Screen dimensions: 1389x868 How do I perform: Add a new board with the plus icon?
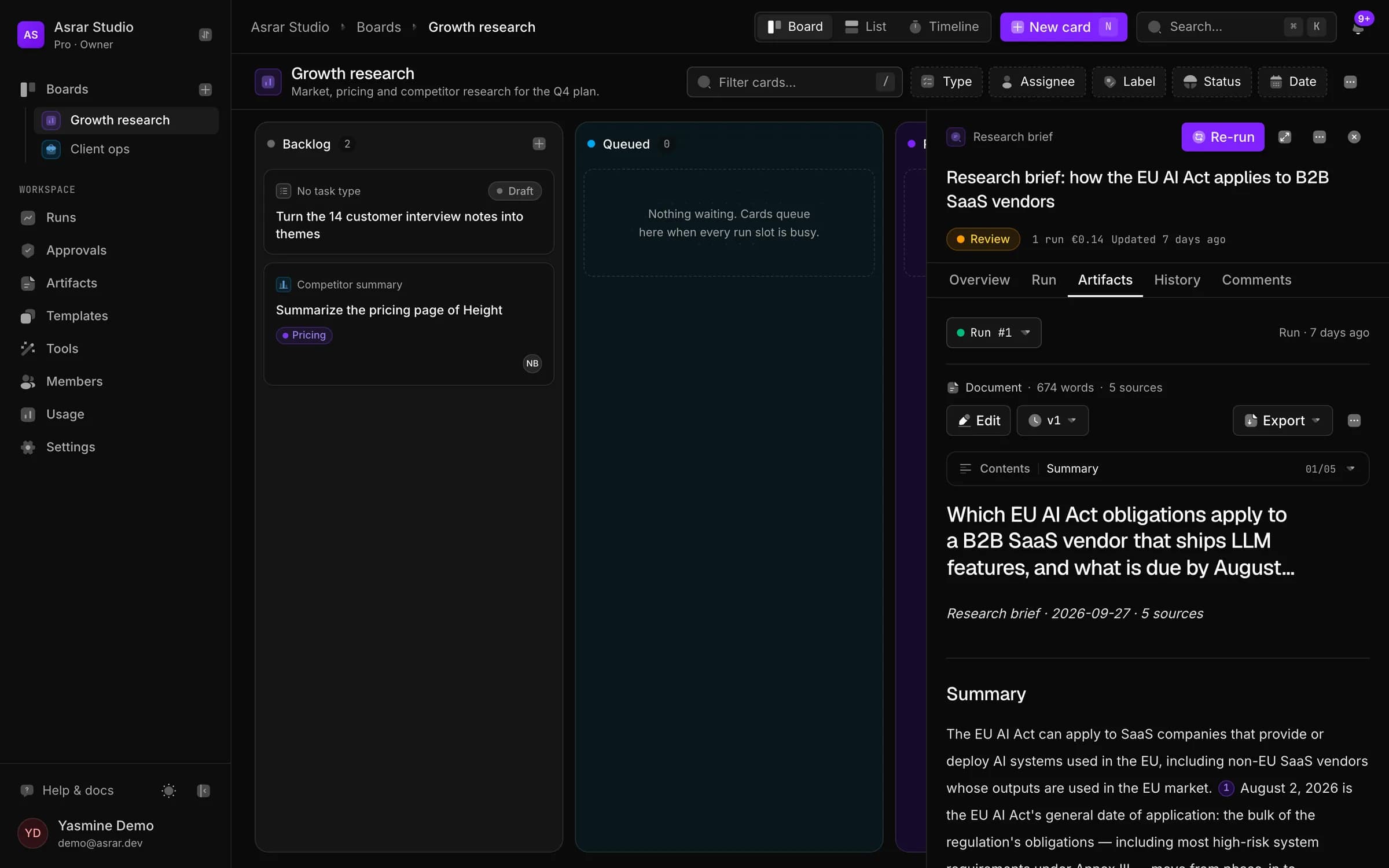pos(205,89)
